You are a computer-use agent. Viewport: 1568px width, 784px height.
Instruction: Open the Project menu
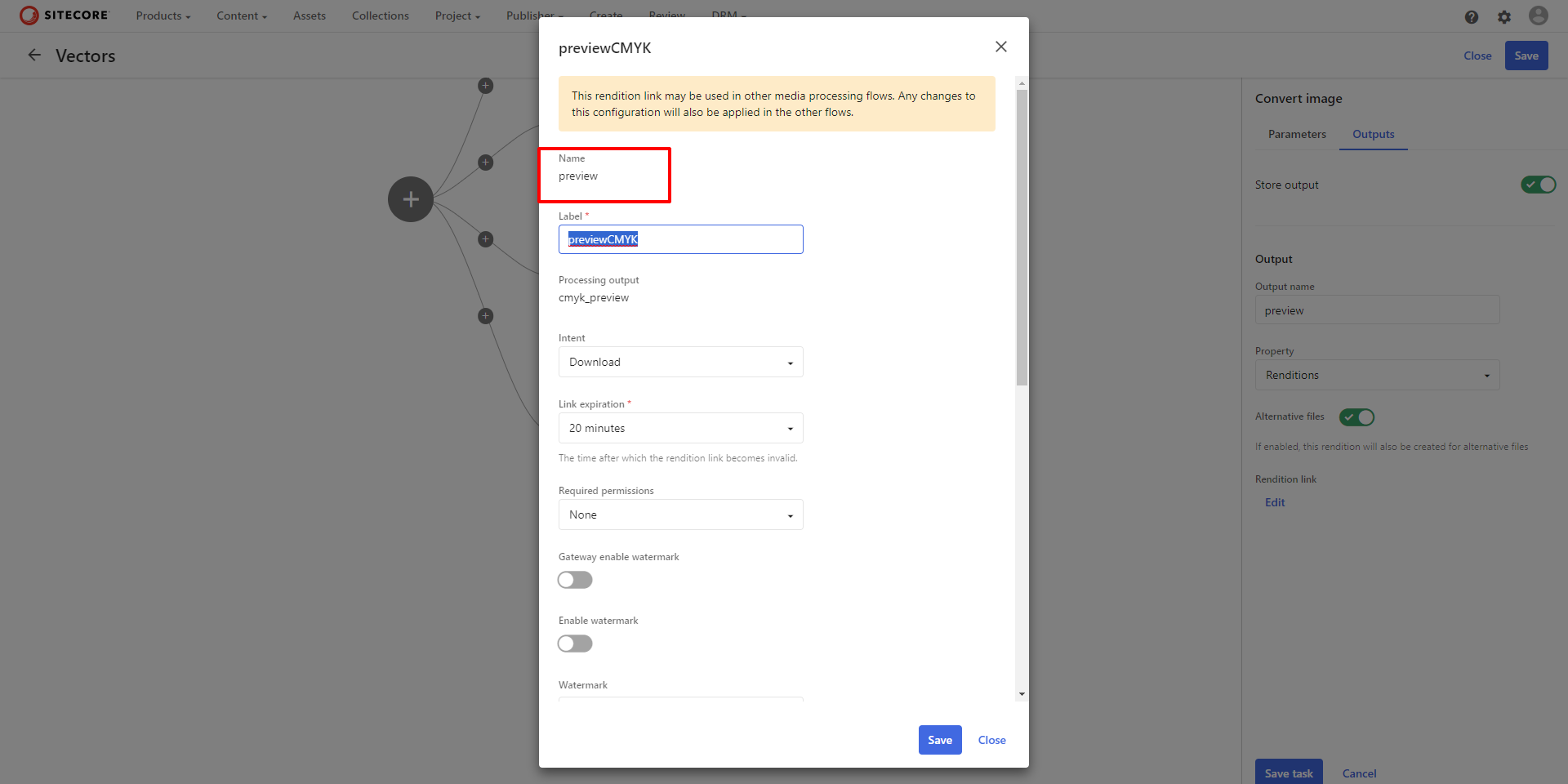point(457,16)
